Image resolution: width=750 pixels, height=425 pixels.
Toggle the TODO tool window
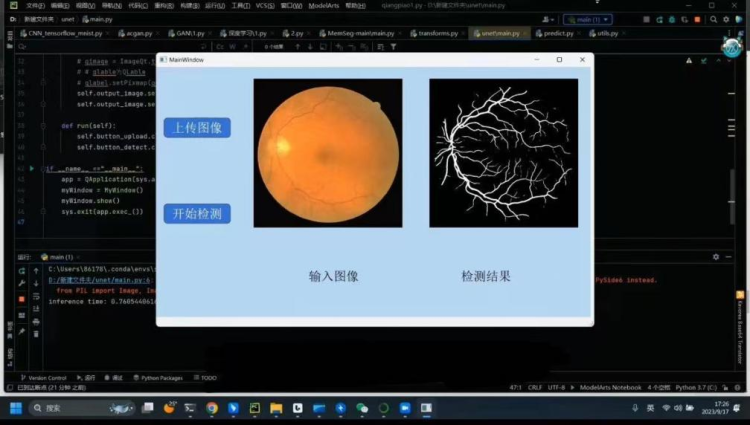(x=207, y=378)
